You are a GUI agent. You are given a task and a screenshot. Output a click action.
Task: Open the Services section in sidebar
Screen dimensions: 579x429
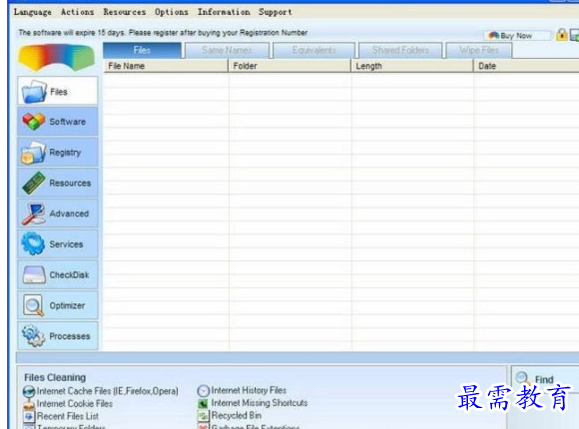[58, 244]
